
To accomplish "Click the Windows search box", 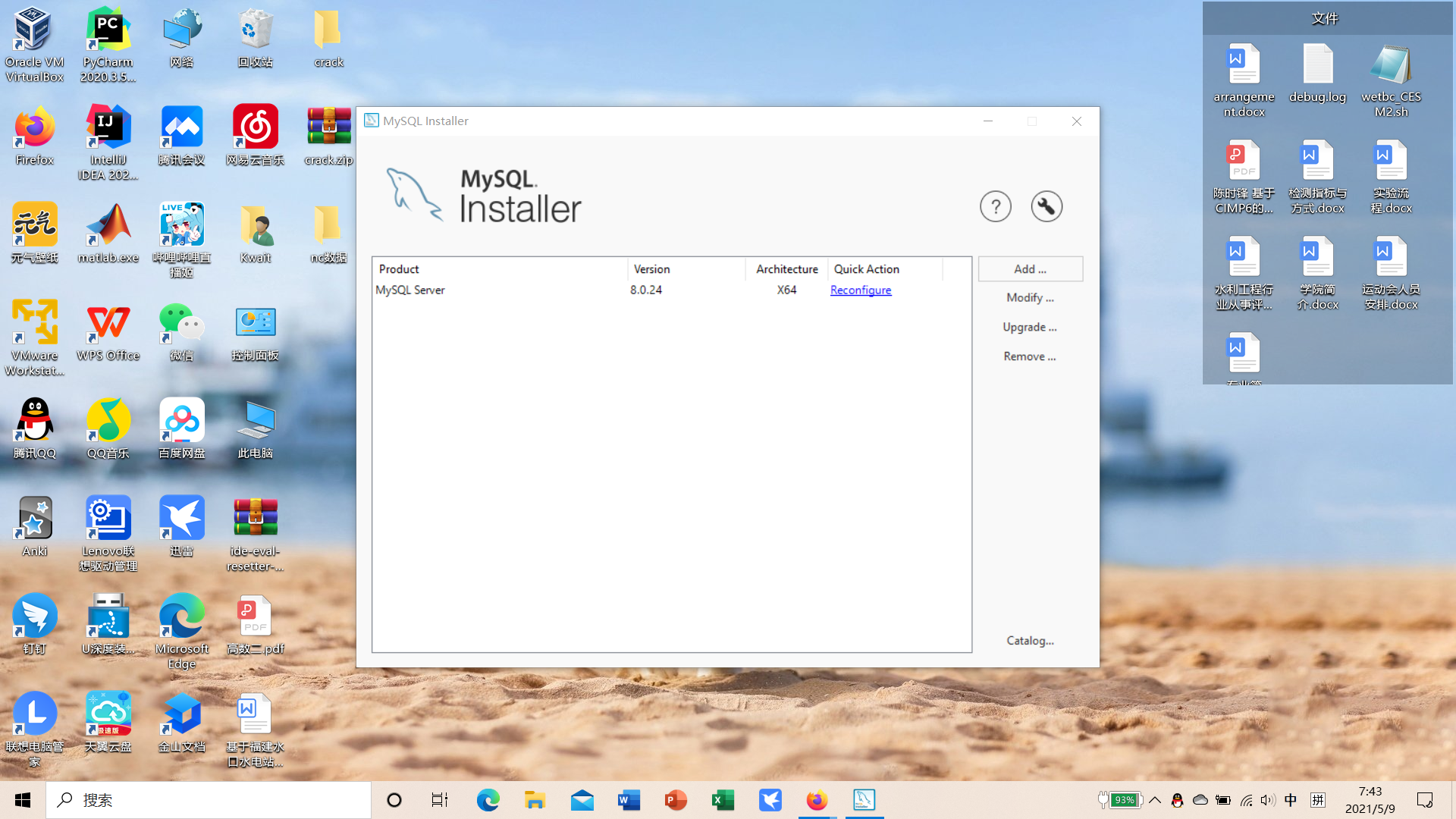I will pyautogui.click(x=209, y=800).
